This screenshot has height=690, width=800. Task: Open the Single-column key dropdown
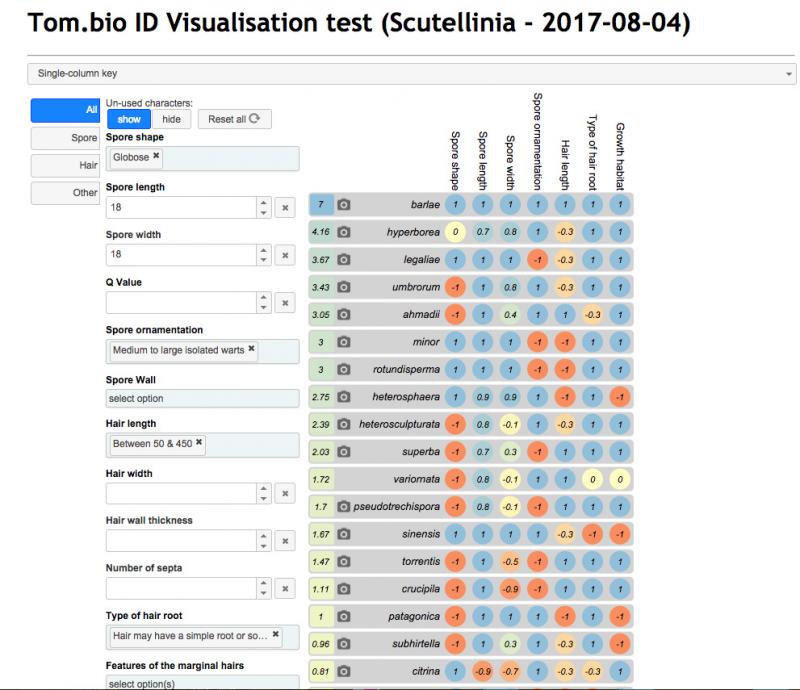tap(411, 73)
